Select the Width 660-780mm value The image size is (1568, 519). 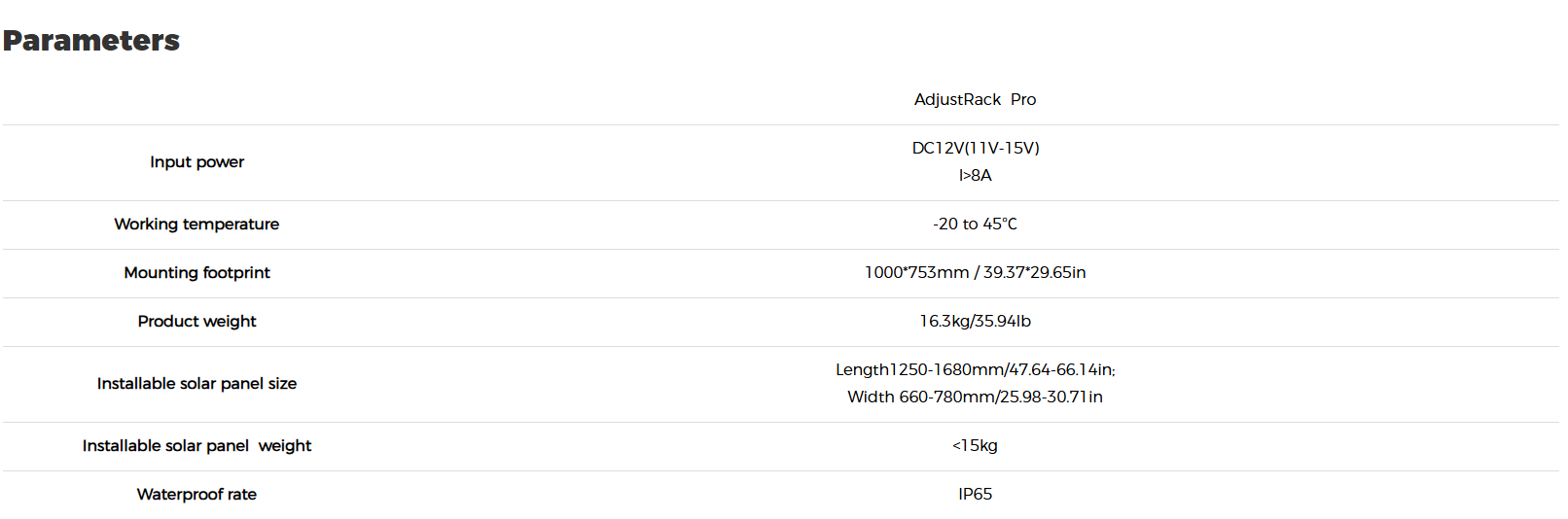coord(975,398)
